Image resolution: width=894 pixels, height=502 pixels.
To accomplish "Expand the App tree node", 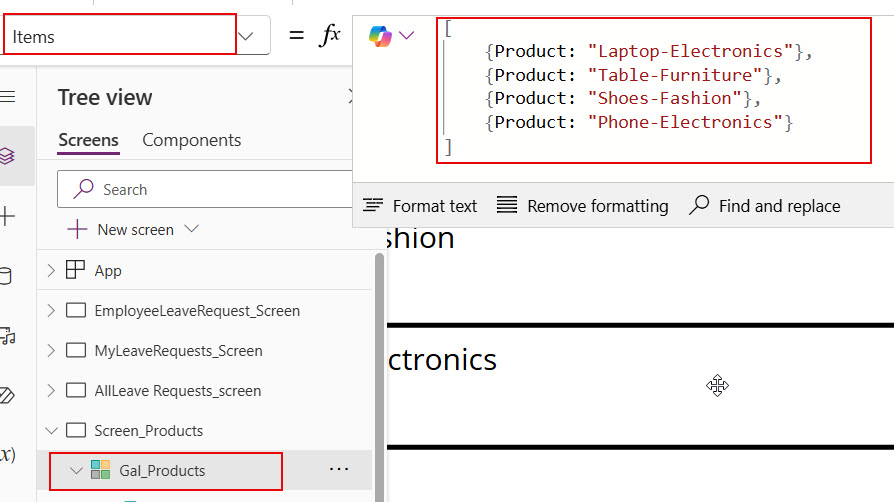I will (x=51, y=270).
